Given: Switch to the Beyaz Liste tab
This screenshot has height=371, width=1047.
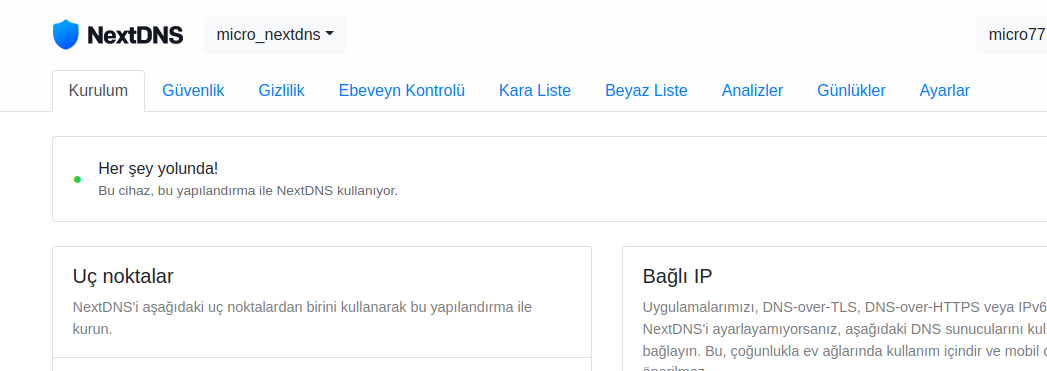Looking at the screenshot, I should [x=646, y=91].
